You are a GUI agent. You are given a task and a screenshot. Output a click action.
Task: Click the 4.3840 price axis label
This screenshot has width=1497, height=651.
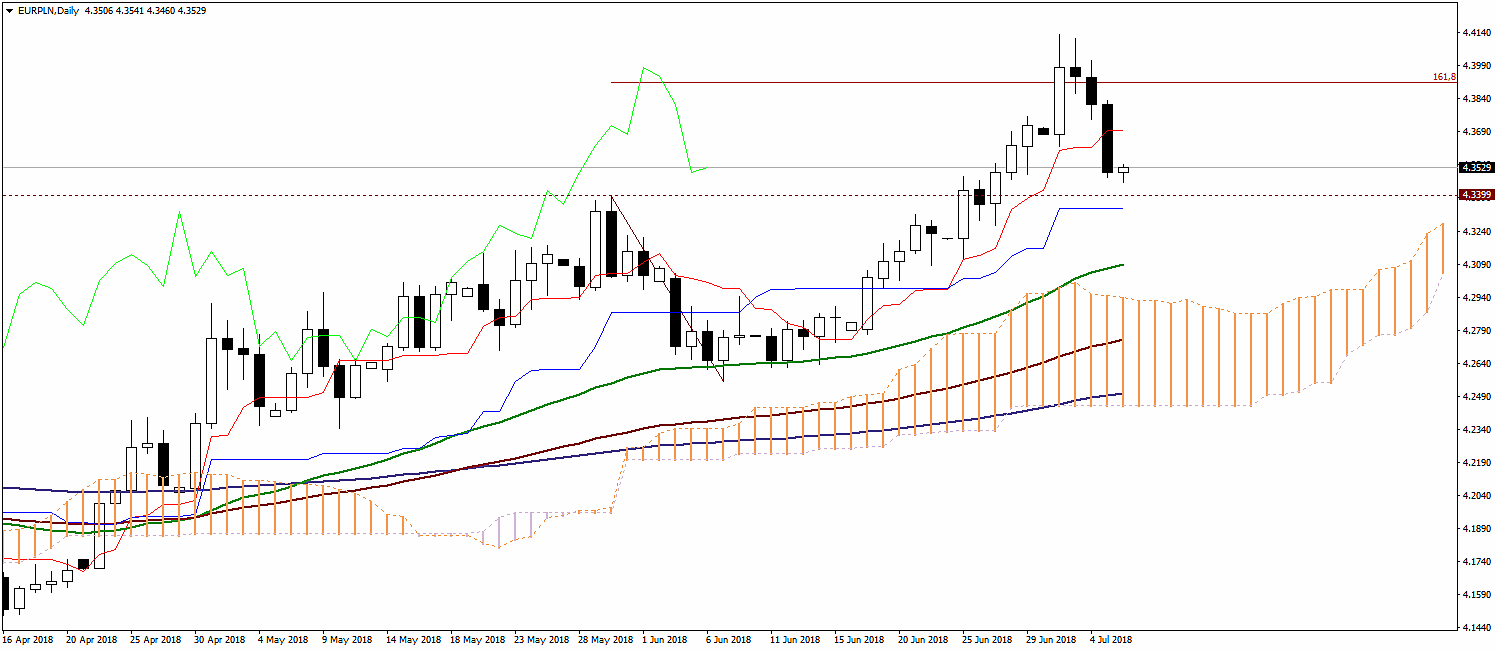click(x=1475, y=99)
